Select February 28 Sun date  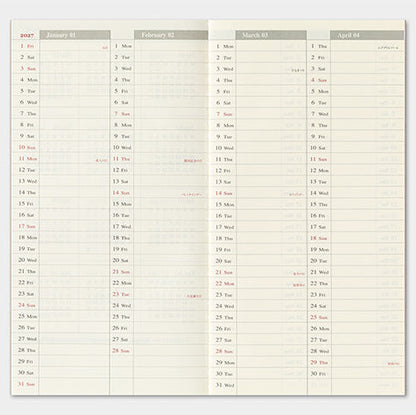[121, 351]
